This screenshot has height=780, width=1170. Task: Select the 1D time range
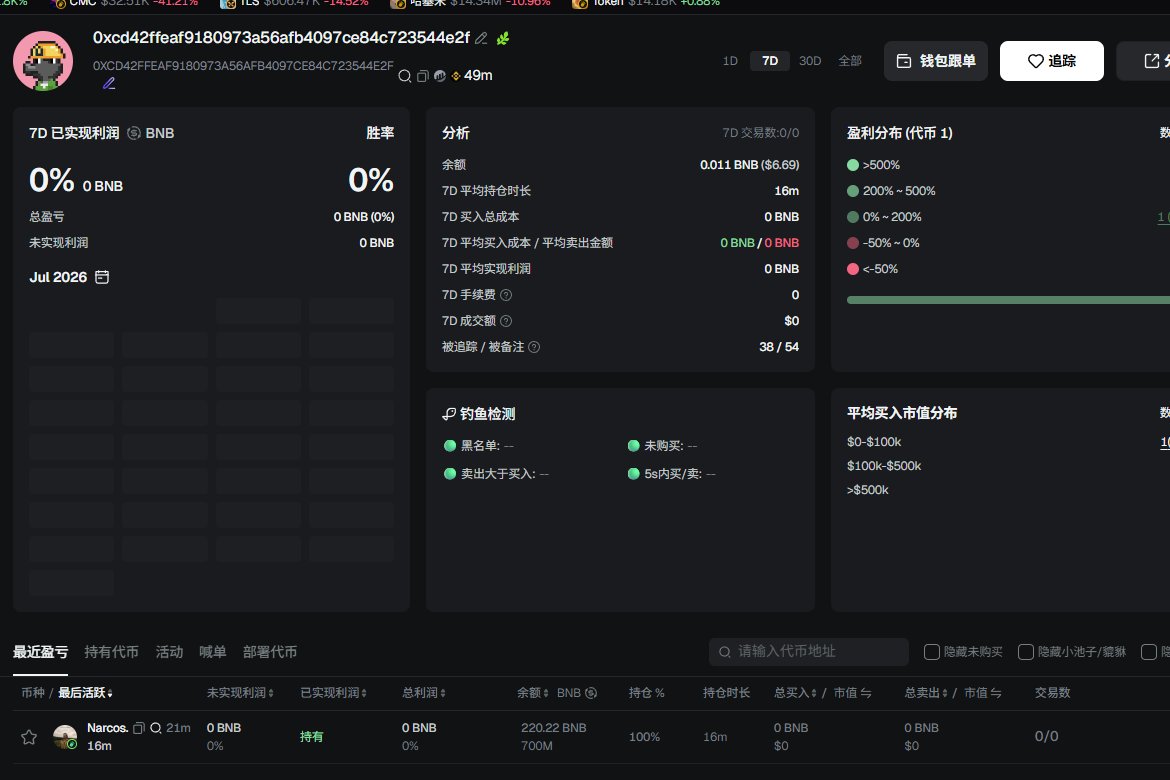pos(730,60)
